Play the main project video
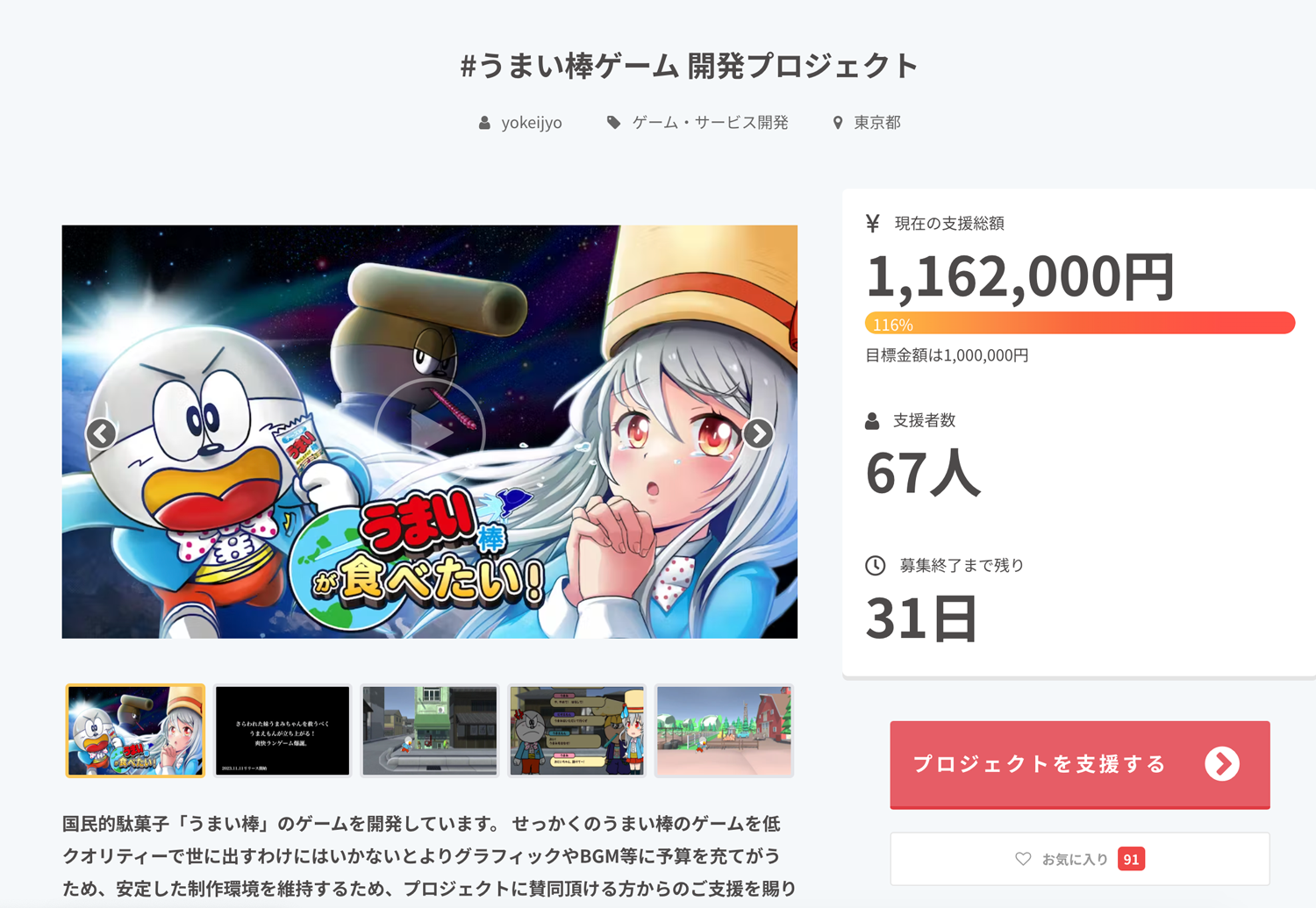 [430, 431]
